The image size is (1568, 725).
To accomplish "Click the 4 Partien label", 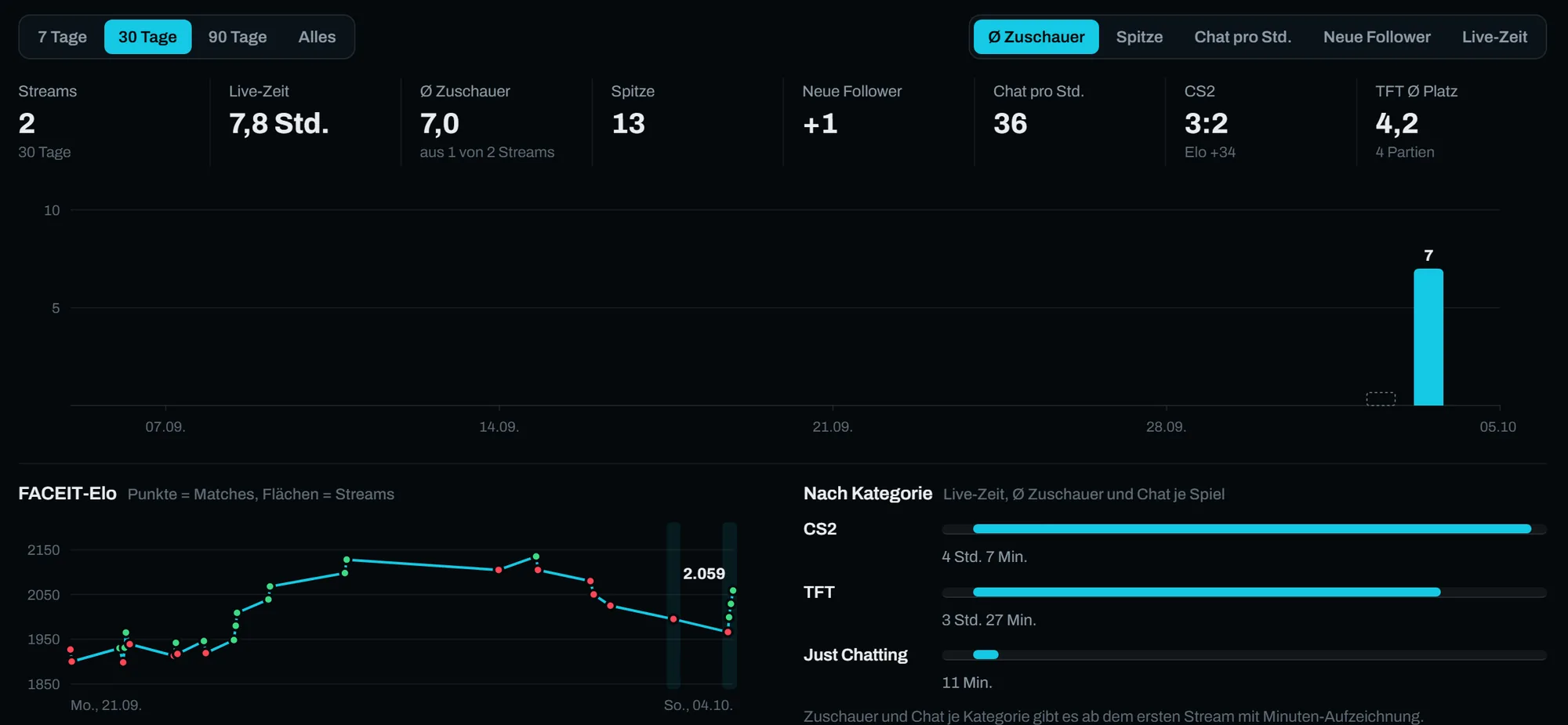I will click(x=1405, y=152).
